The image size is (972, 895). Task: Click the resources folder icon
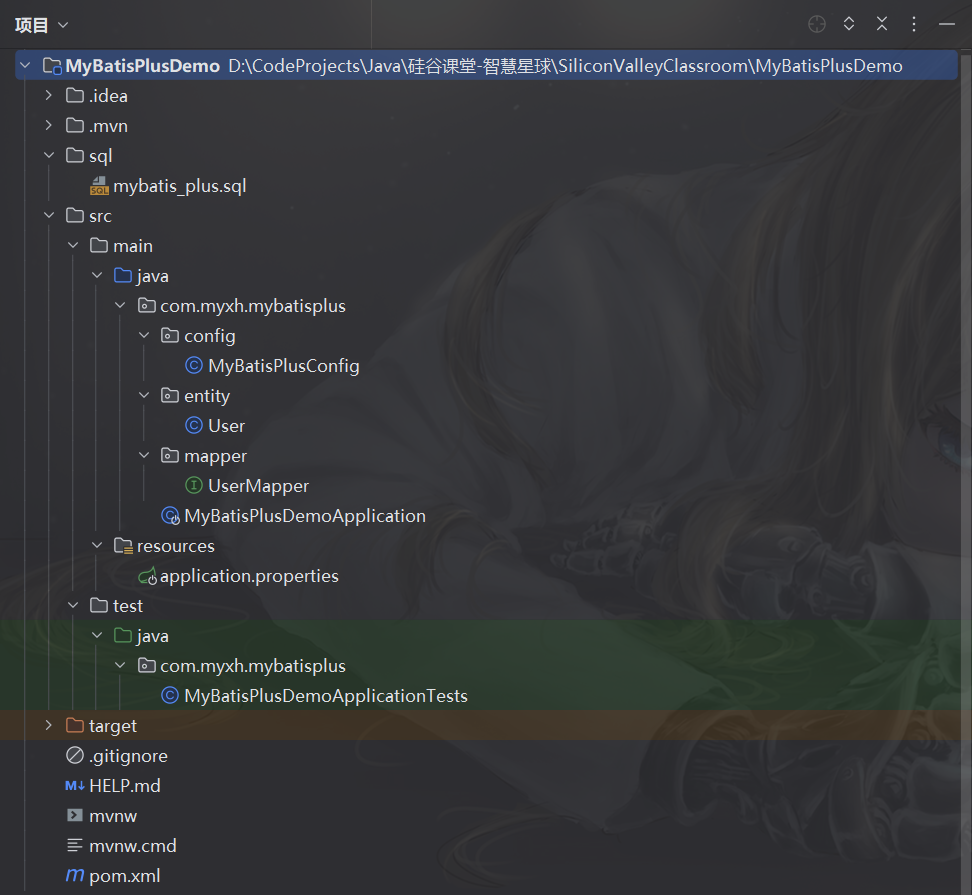point(123,545)
